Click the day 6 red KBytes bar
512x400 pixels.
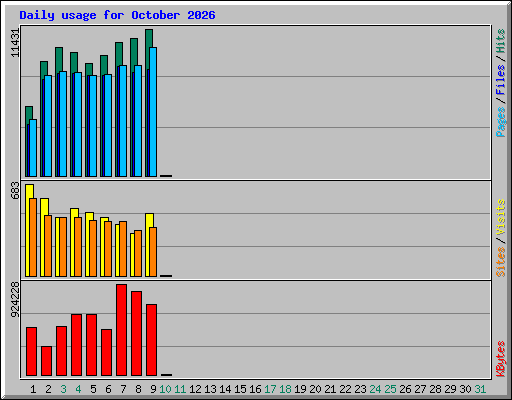click(x=106, y=353)
